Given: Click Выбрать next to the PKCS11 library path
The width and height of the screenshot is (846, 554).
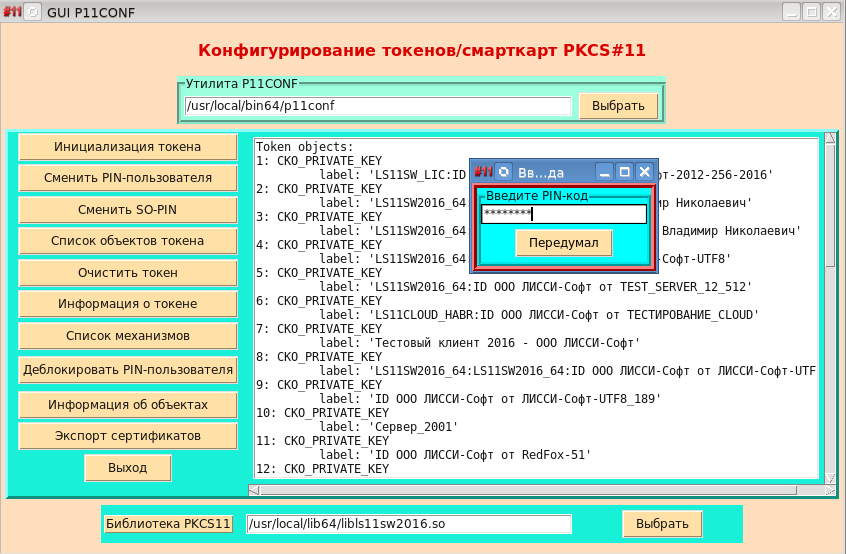Looking at the screenshot, I should [x=662, y=524].
